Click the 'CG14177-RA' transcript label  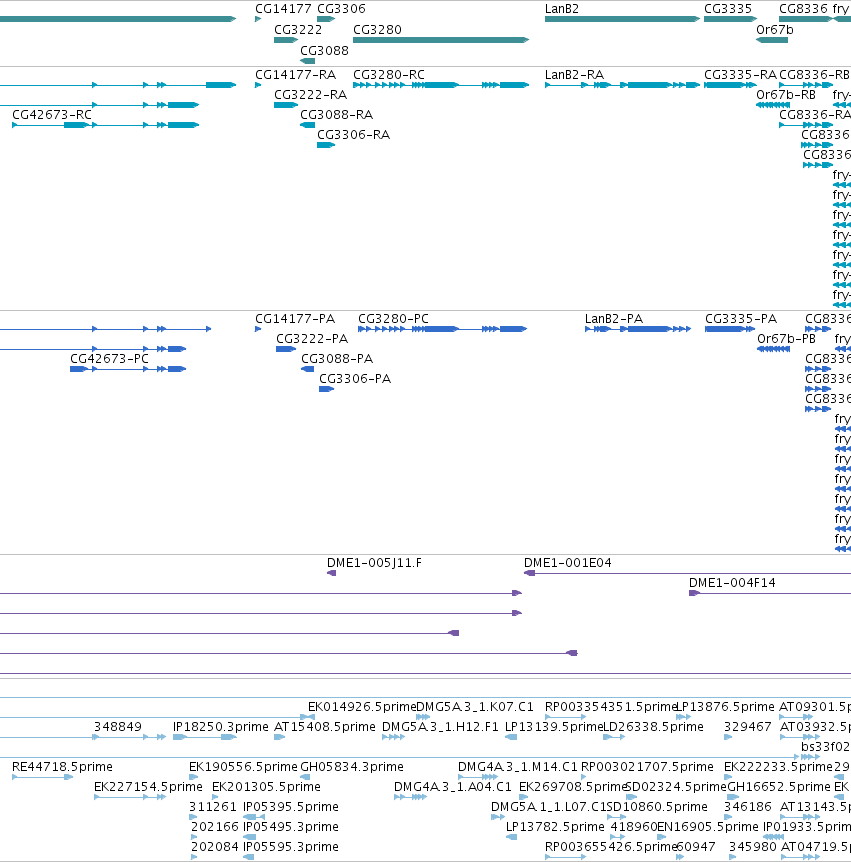click(x=295, y=74)
